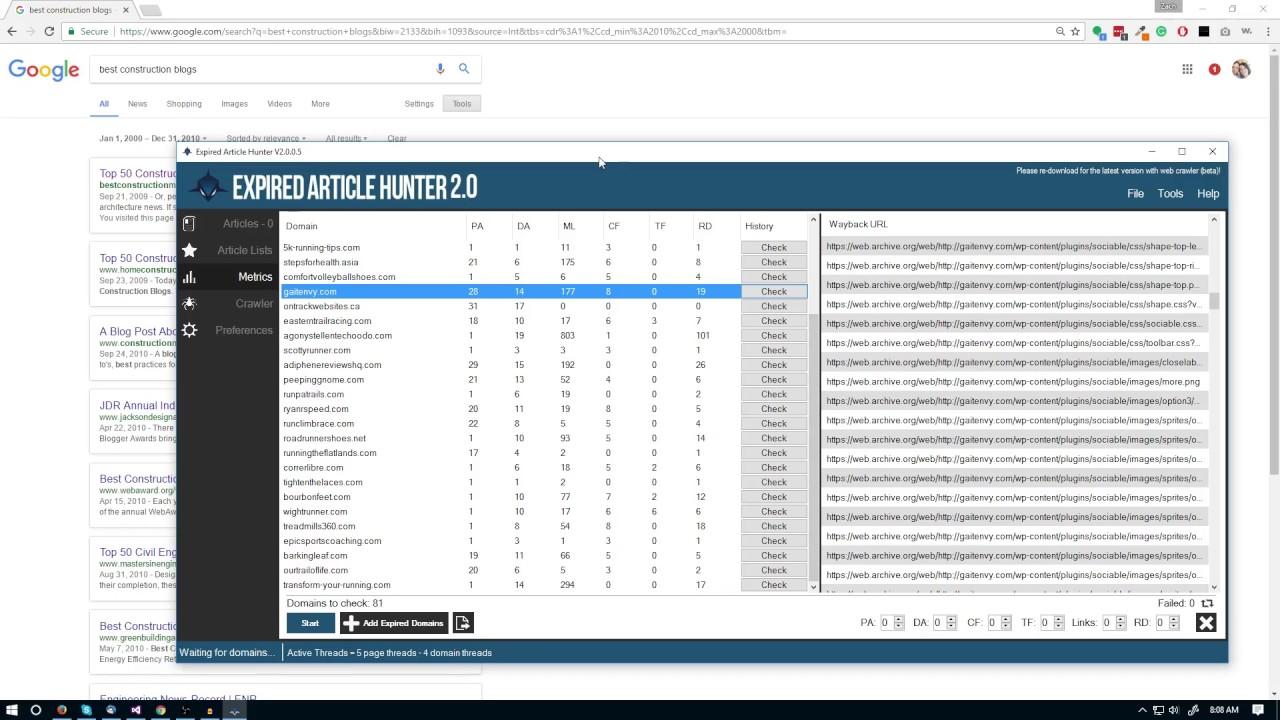This screenshot has height=720, width=1280.
Task: Increase the PA filter stepper value
Action: pos(899,619)
